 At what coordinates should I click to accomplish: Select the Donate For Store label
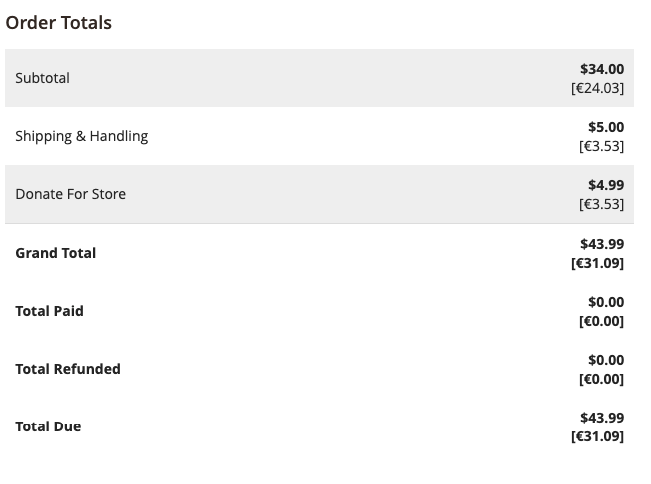click(x=71, y=194)
